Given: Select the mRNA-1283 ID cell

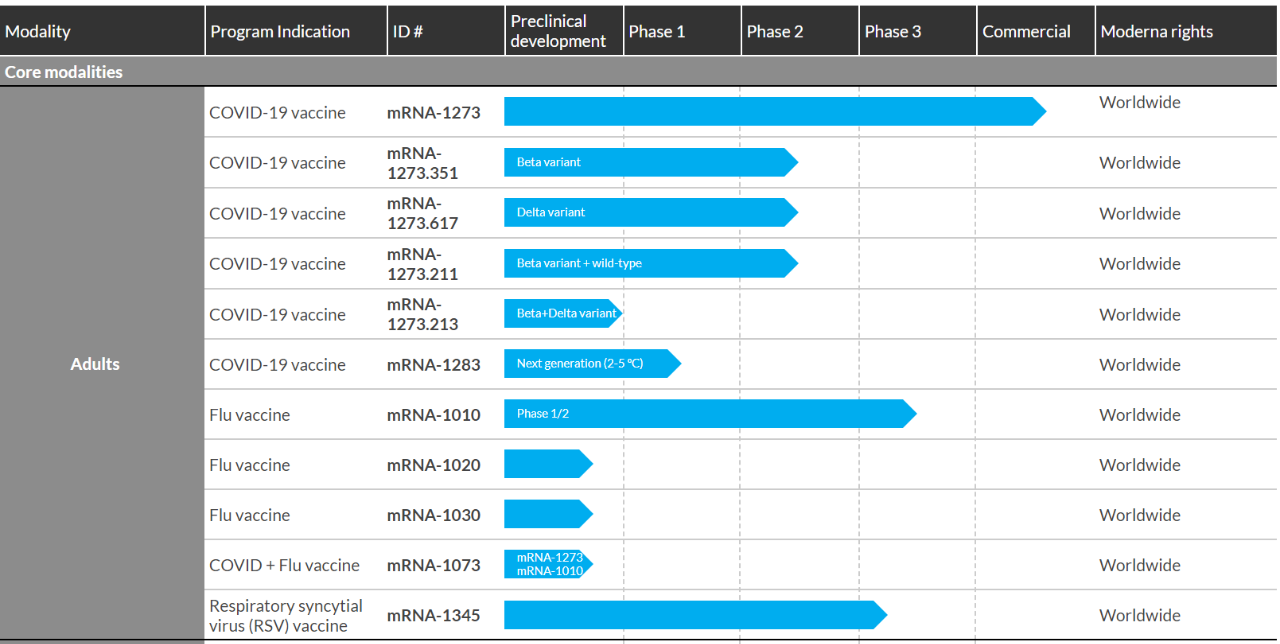Looking at the screenshot, I should click(x=434, y=365).
